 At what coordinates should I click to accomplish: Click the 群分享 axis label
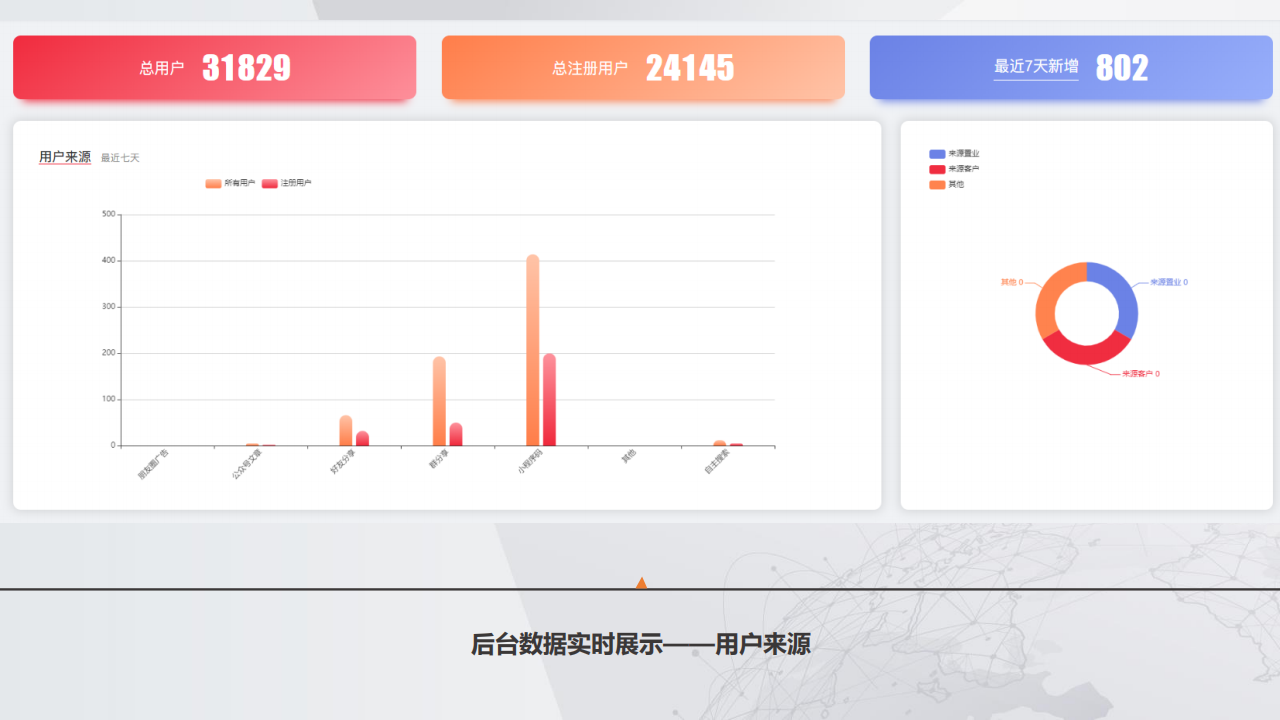tap(439, 461)
